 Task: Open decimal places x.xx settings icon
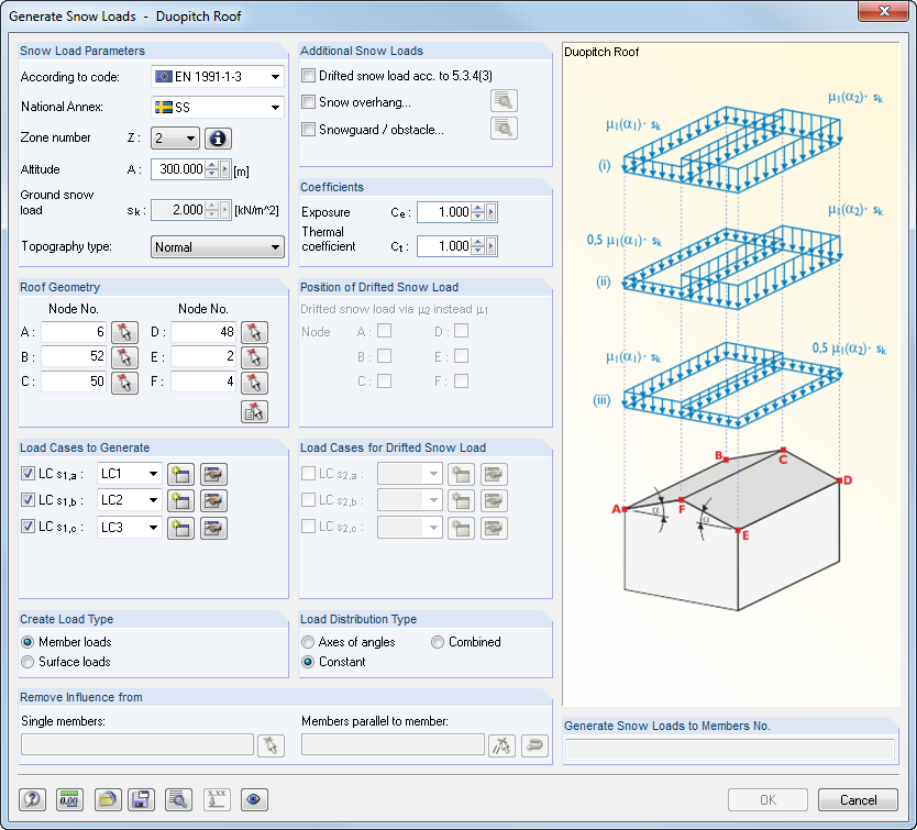click(x=217, y=800)
